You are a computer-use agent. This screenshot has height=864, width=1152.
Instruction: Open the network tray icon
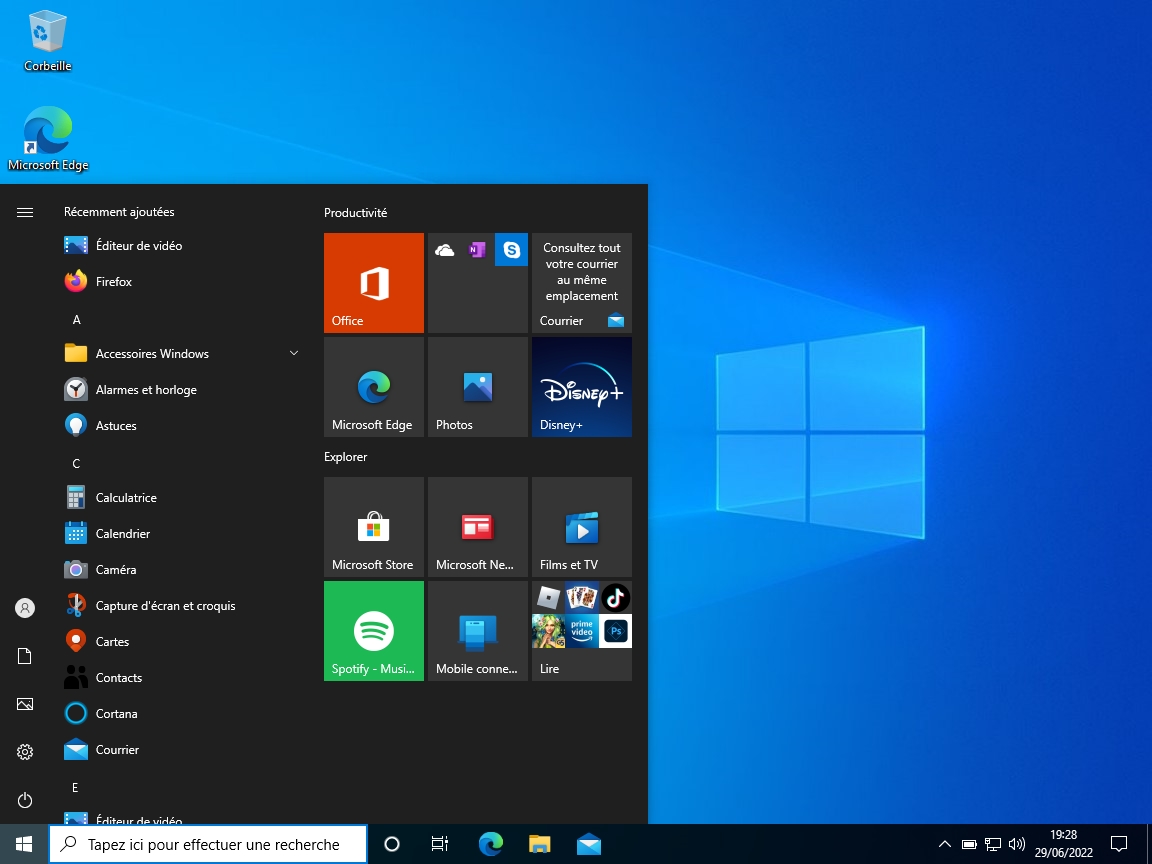(993, 844)
